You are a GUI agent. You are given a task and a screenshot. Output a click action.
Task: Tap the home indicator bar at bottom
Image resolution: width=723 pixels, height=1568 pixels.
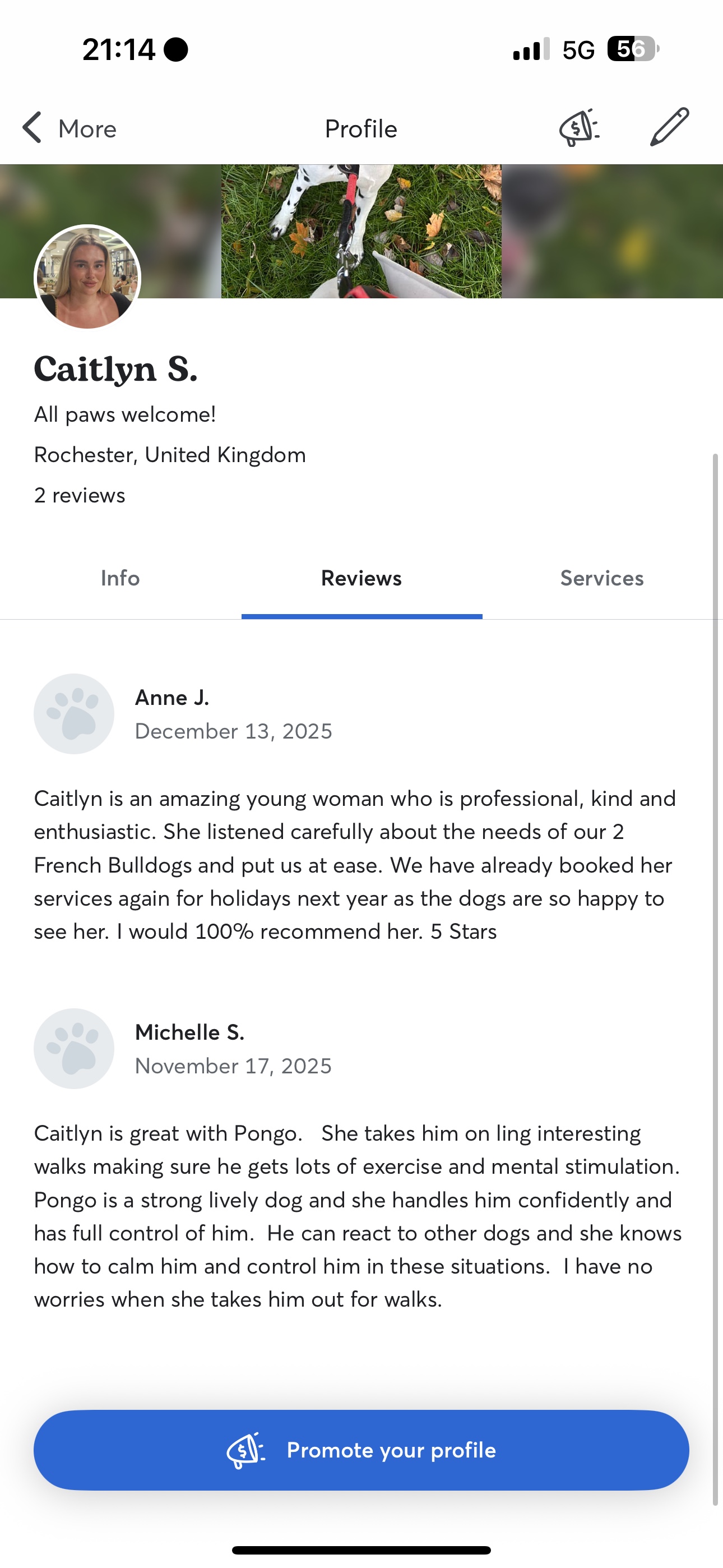[x=361, y=1549]
